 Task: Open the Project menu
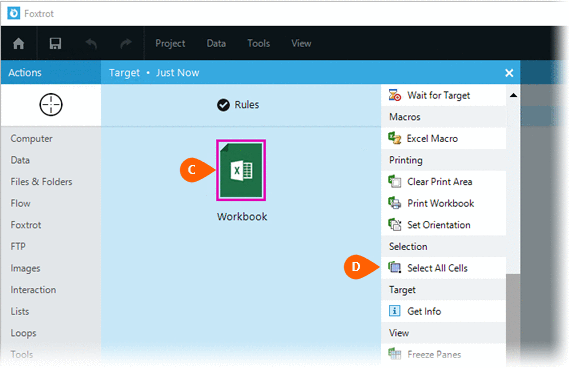click(170, 43)
